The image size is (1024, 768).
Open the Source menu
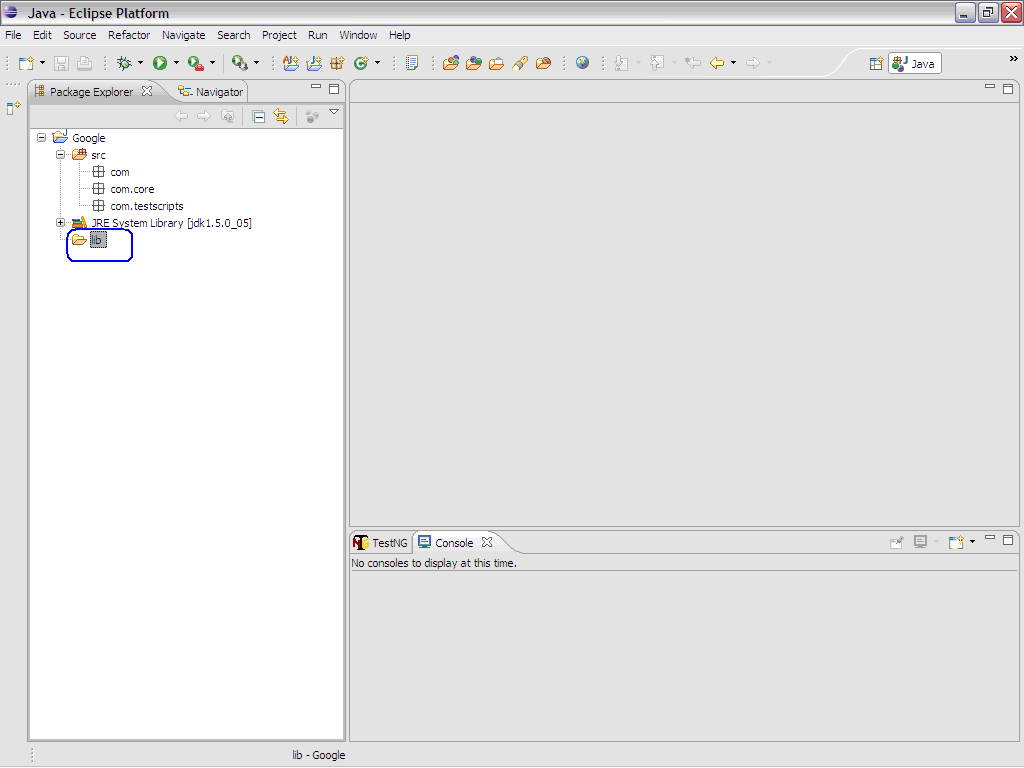click(x=80, y=35)
